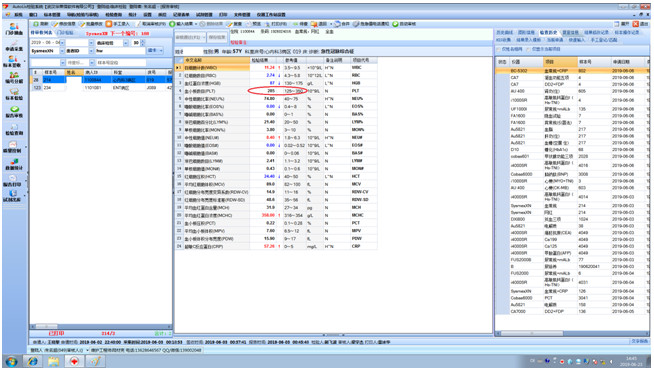Expand the 读卡 dropdown button
The height and width of the screenshot is (372, 654).
tap(161, 50)
